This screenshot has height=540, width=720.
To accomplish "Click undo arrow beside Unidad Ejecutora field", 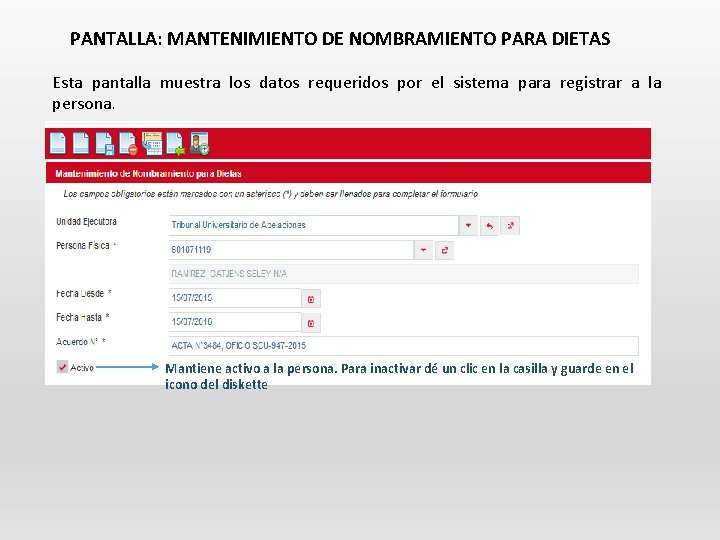I will tap(489, 226).
